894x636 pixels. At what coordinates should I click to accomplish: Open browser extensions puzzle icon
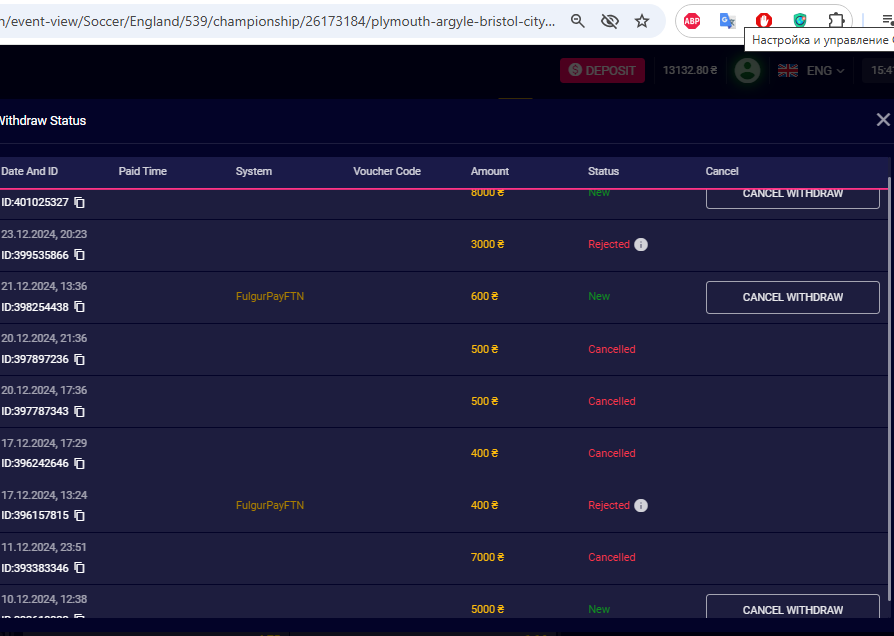click(x=835, y=21)
